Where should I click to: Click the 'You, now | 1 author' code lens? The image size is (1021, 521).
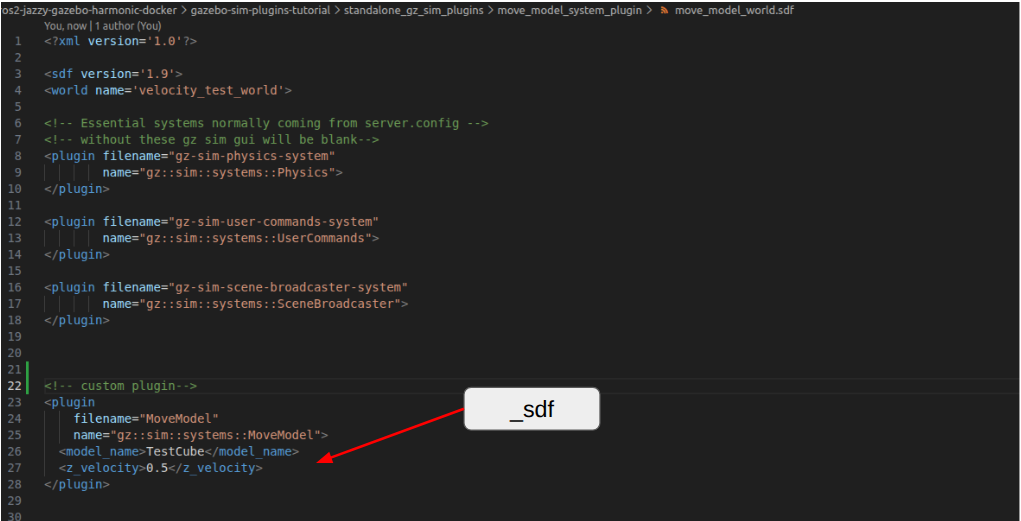click(102, 25)
